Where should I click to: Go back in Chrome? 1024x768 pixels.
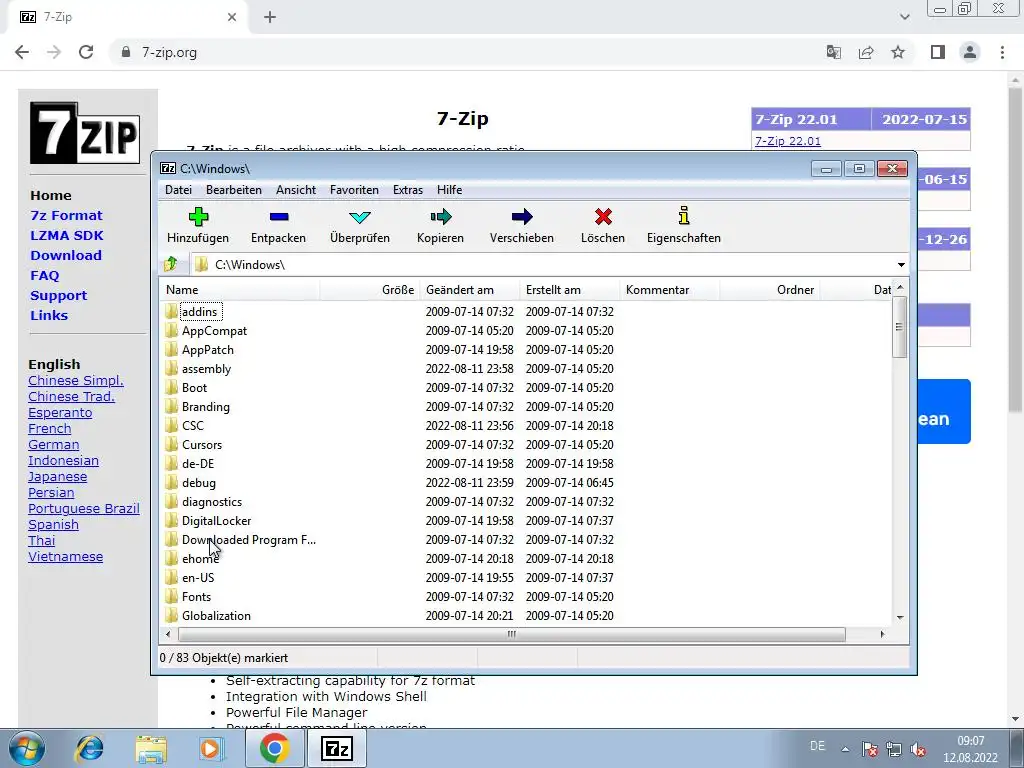pos(22,52)
